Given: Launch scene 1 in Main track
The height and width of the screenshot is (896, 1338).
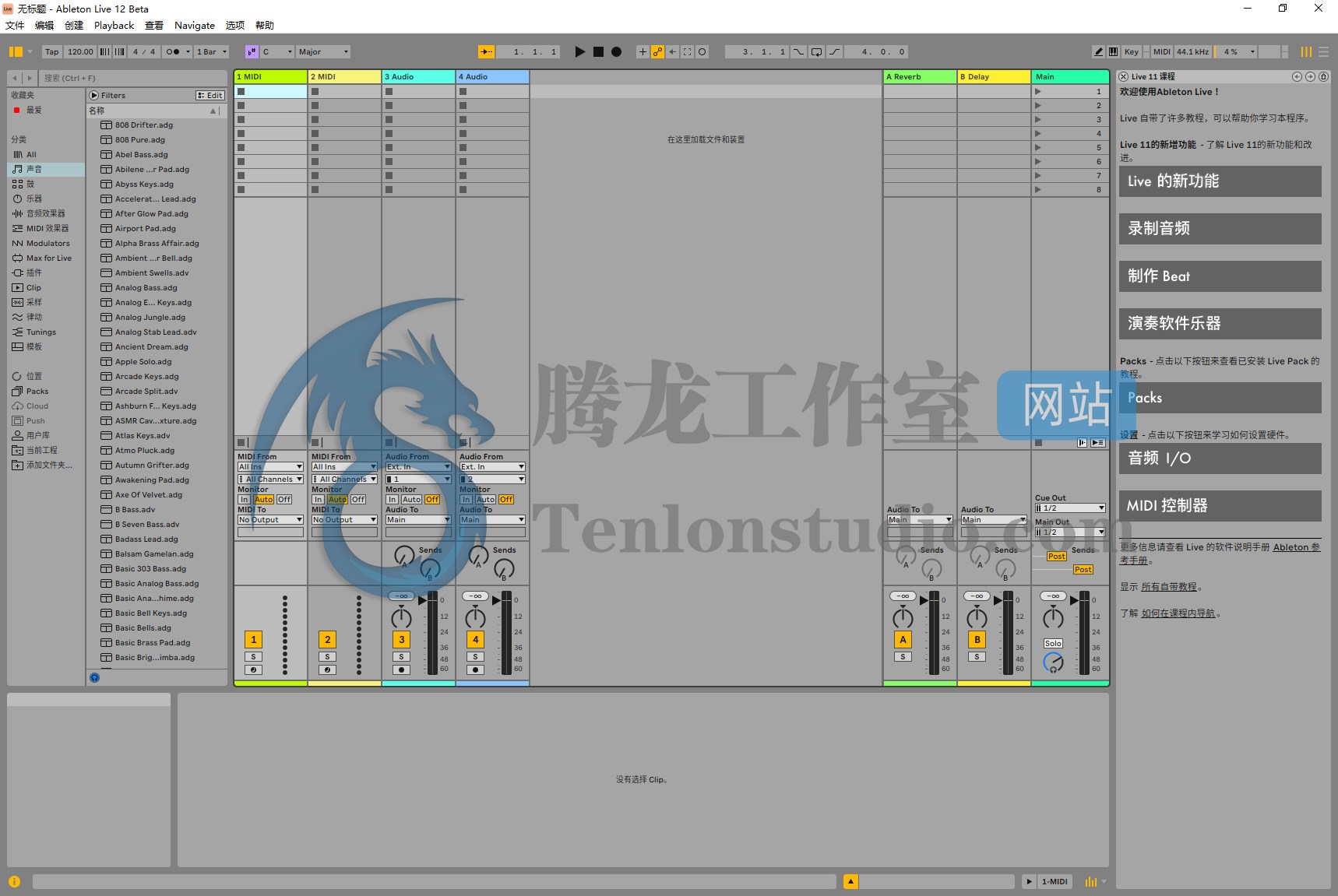Looking at the screenshot, I should click(x=1037, y=91).
